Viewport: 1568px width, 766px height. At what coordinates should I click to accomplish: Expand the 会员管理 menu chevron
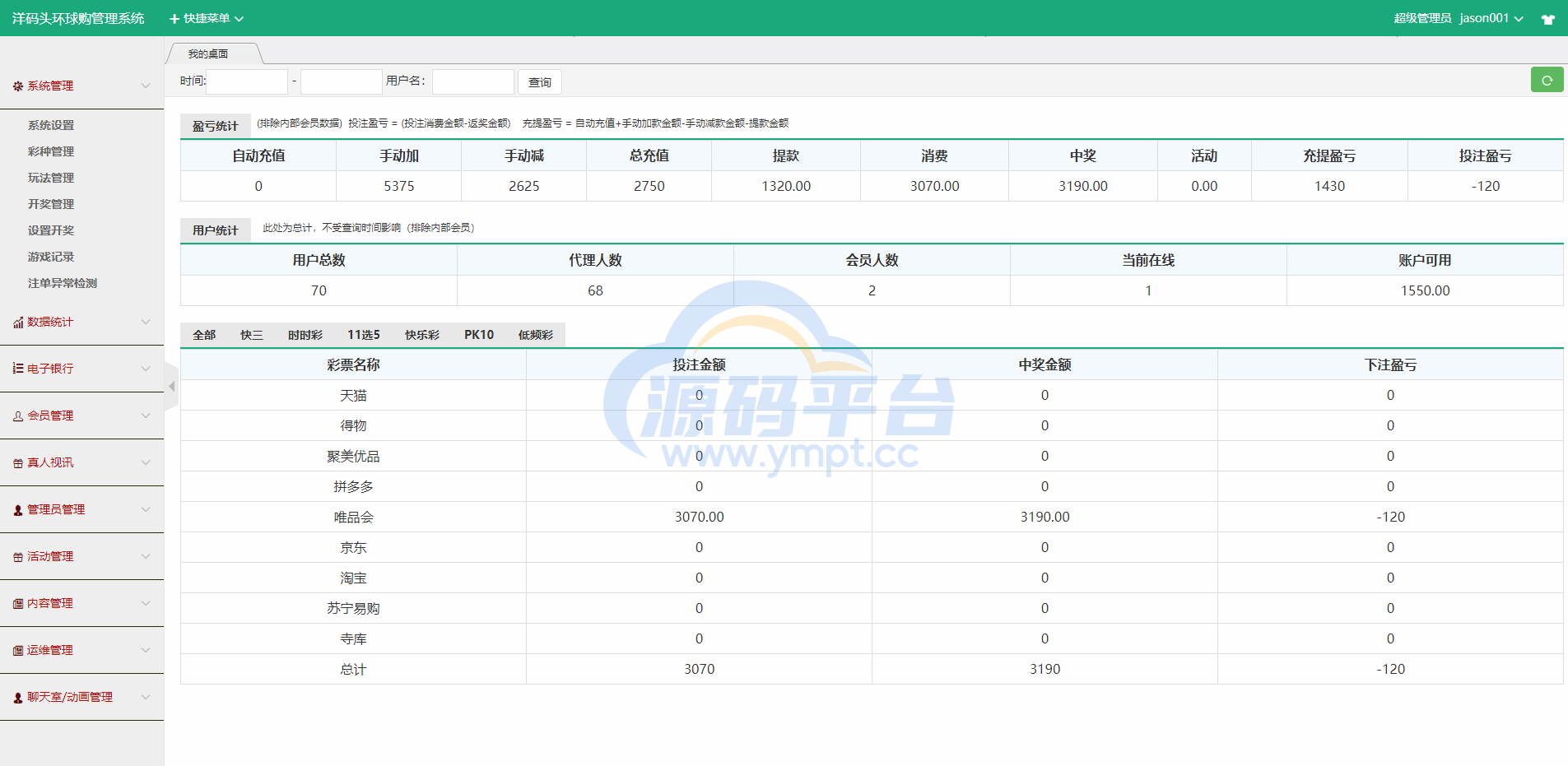point(146,415)
